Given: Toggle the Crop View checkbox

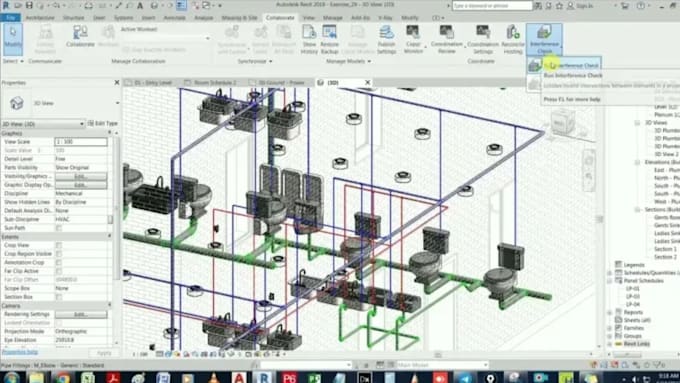Looking at the screenshot, I should (59, 246).
